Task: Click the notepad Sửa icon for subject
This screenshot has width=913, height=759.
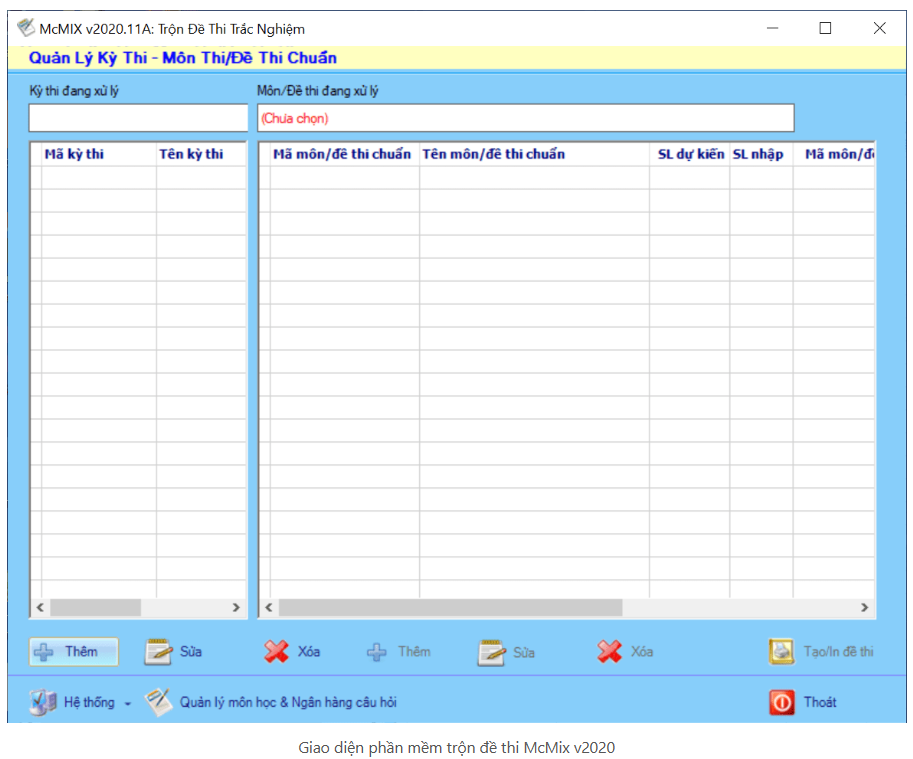Action: 491,652
